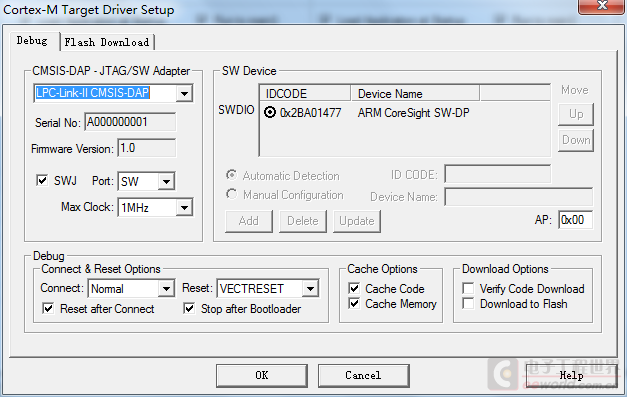The width and height of the screenshot is (627, 397).
Task: Enable Download to Flash checkbox
Action: coord(468,303)
